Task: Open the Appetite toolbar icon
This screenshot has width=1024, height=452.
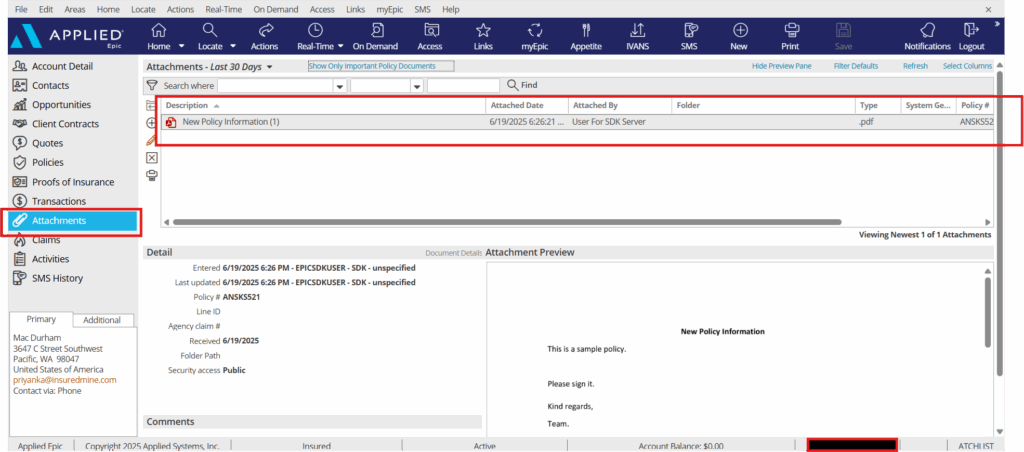Action: click(x=586, y=30)
